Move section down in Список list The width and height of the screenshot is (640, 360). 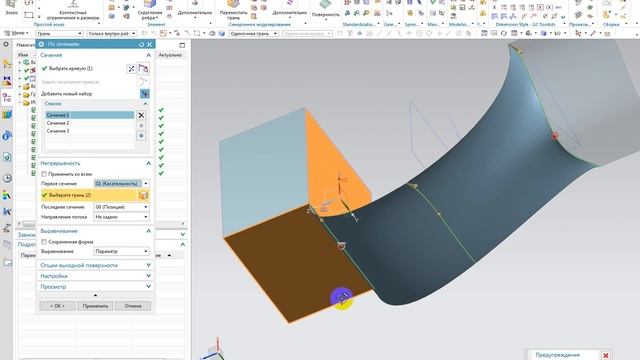click(141, 136)
